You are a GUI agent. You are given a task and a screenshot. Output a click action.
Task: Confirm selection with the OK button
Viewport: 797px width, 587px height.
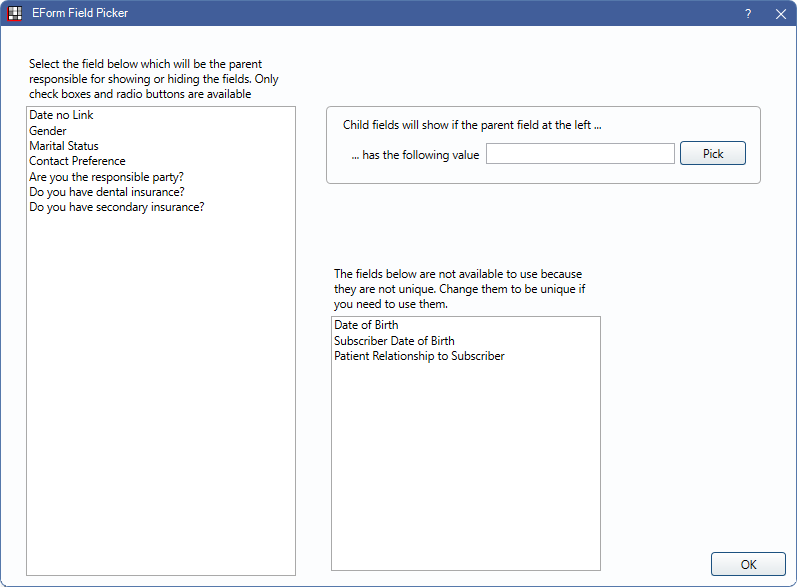click(748, 564)
